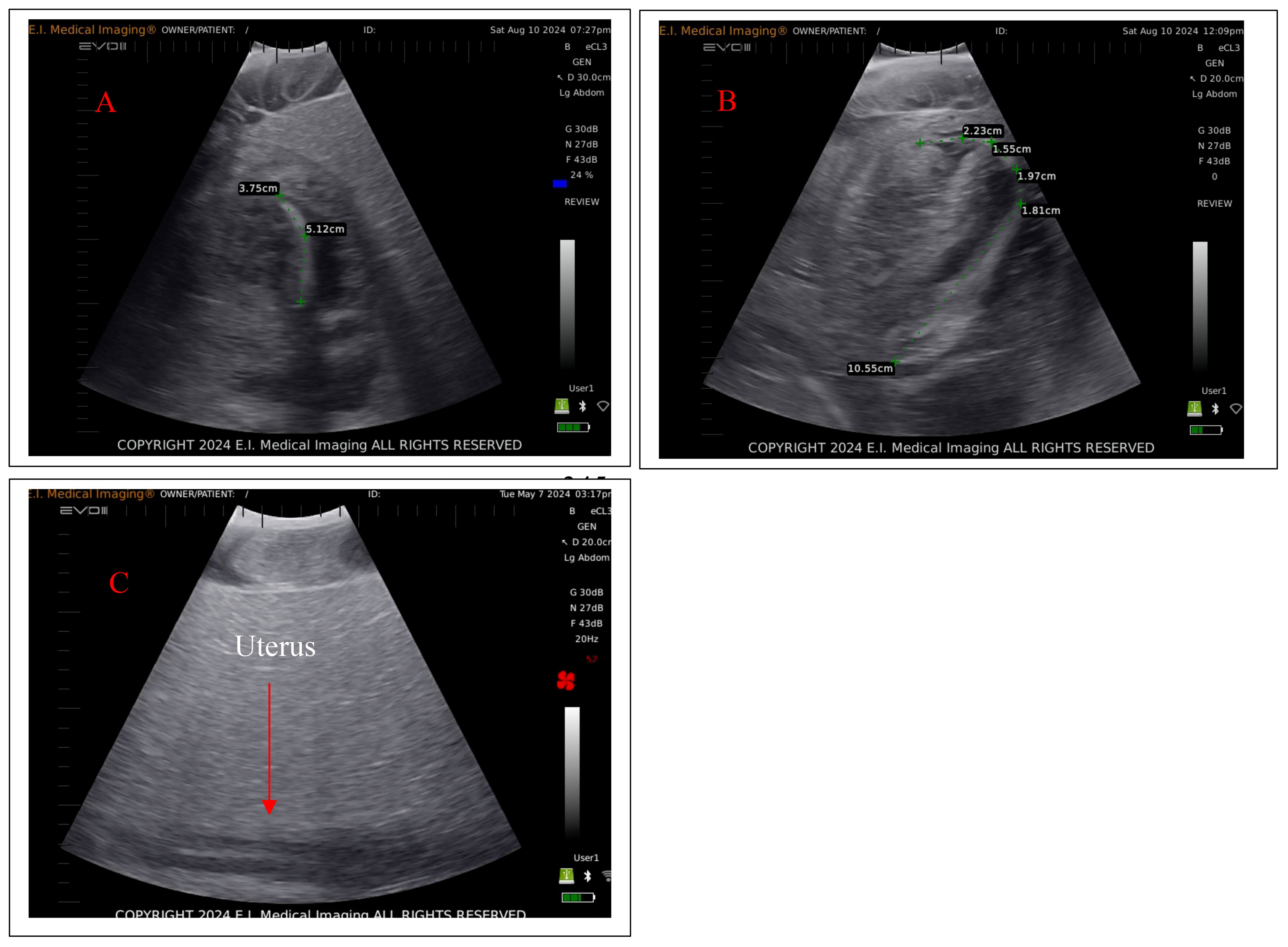Click the D 20.0cm depth in panel B
The height and width of the screenshot is (947, 1288).
click(1216, 79)
